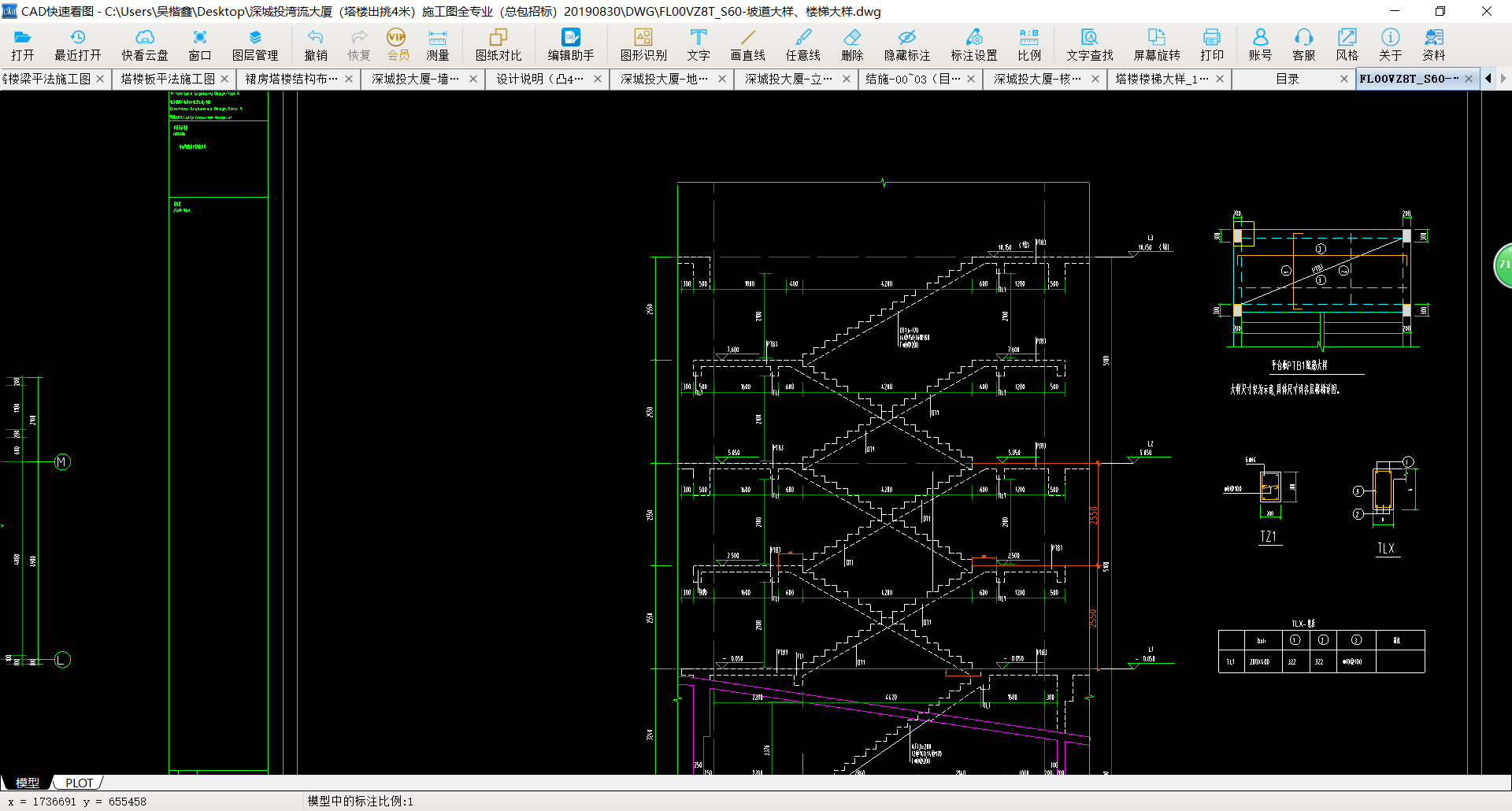The height and width of the screenshot is (811, 1512).
Task: Open 图层管理 layer manager
Action: [254, 45]
